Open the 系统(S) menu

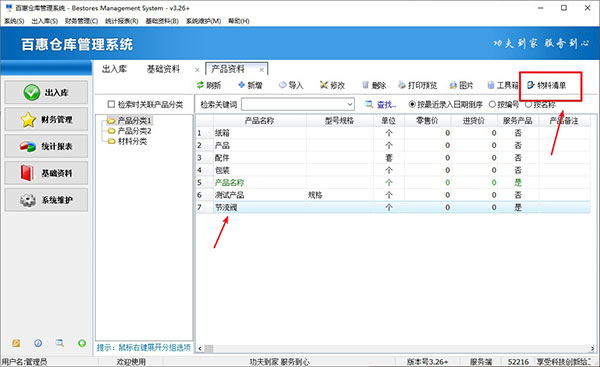tap(14, 21)
